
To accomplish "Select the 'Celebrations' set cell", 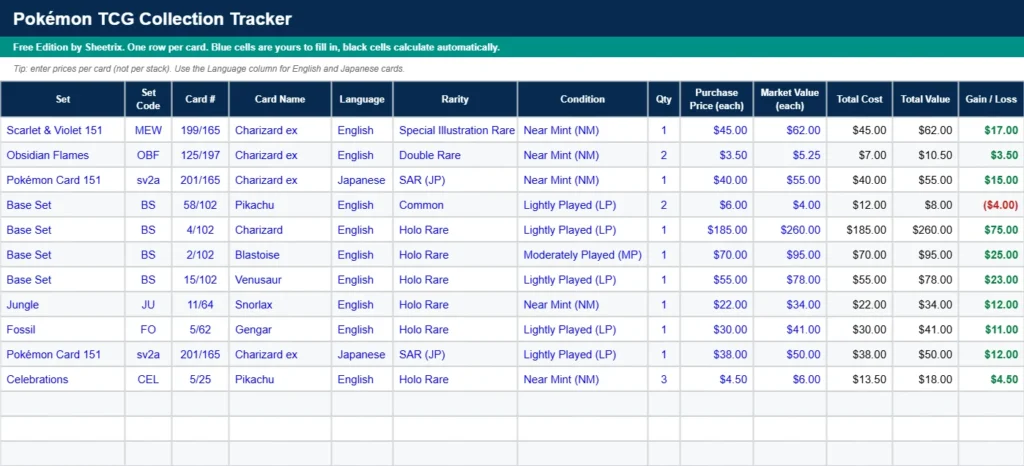I will [63, 379].
